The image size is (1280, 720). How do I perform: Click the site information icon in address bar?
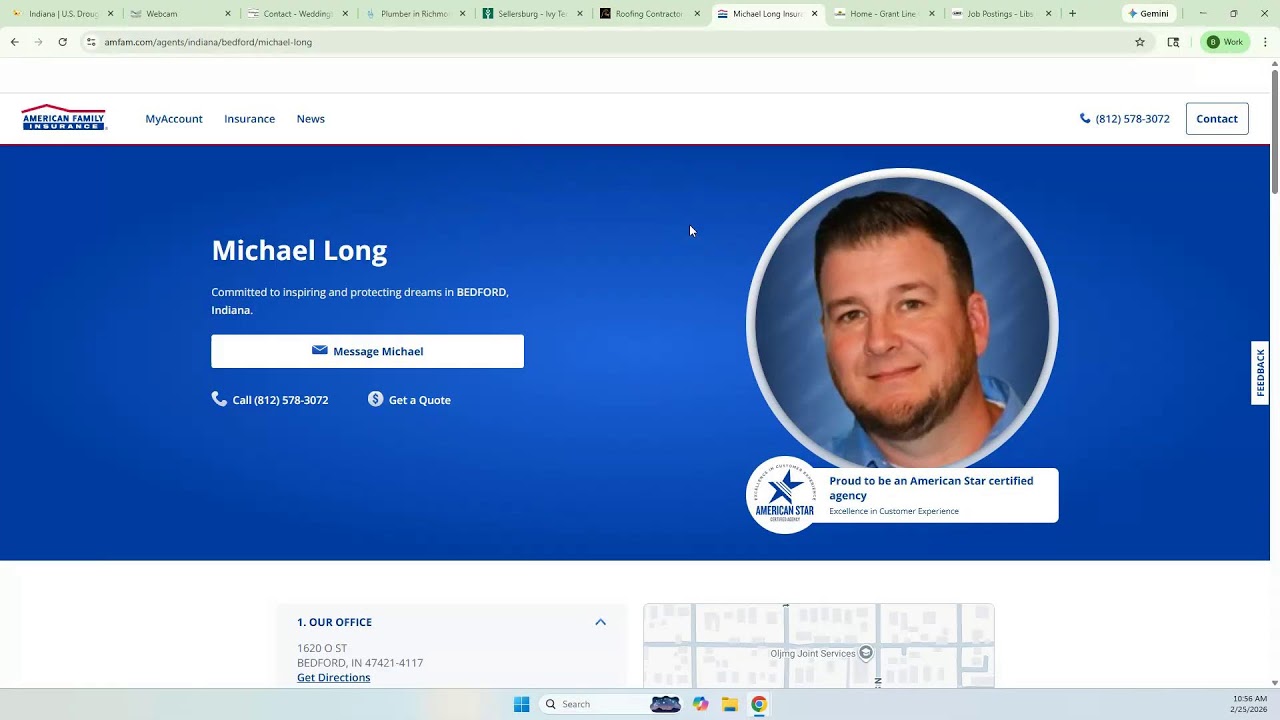(x=91, y=42)
